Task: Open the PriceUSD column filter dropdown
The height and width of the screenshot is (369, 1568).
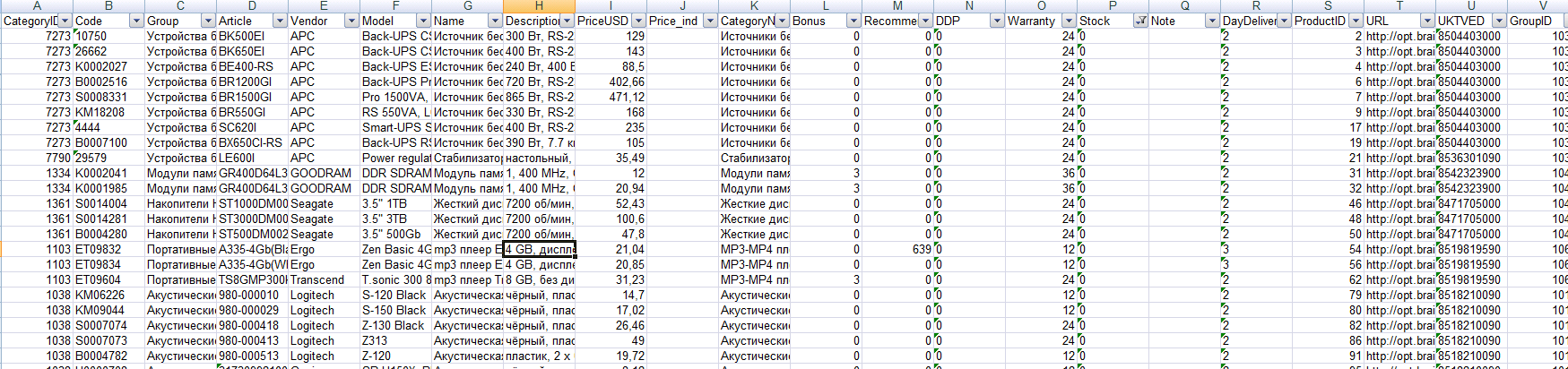Action: point(638,21)
